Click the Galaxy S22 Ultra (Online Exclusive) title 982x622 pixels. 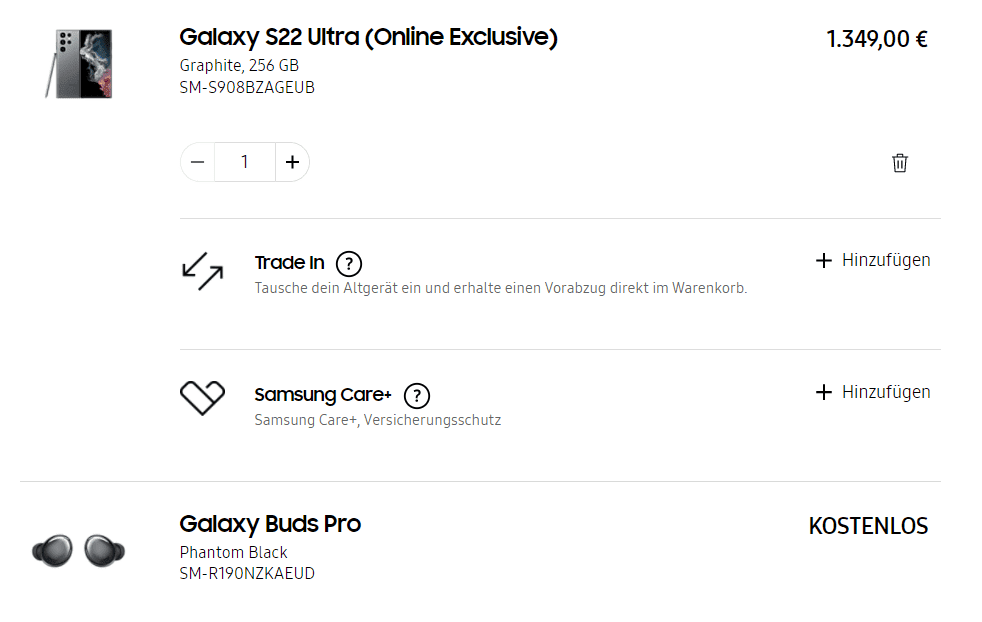coord(368,38)
